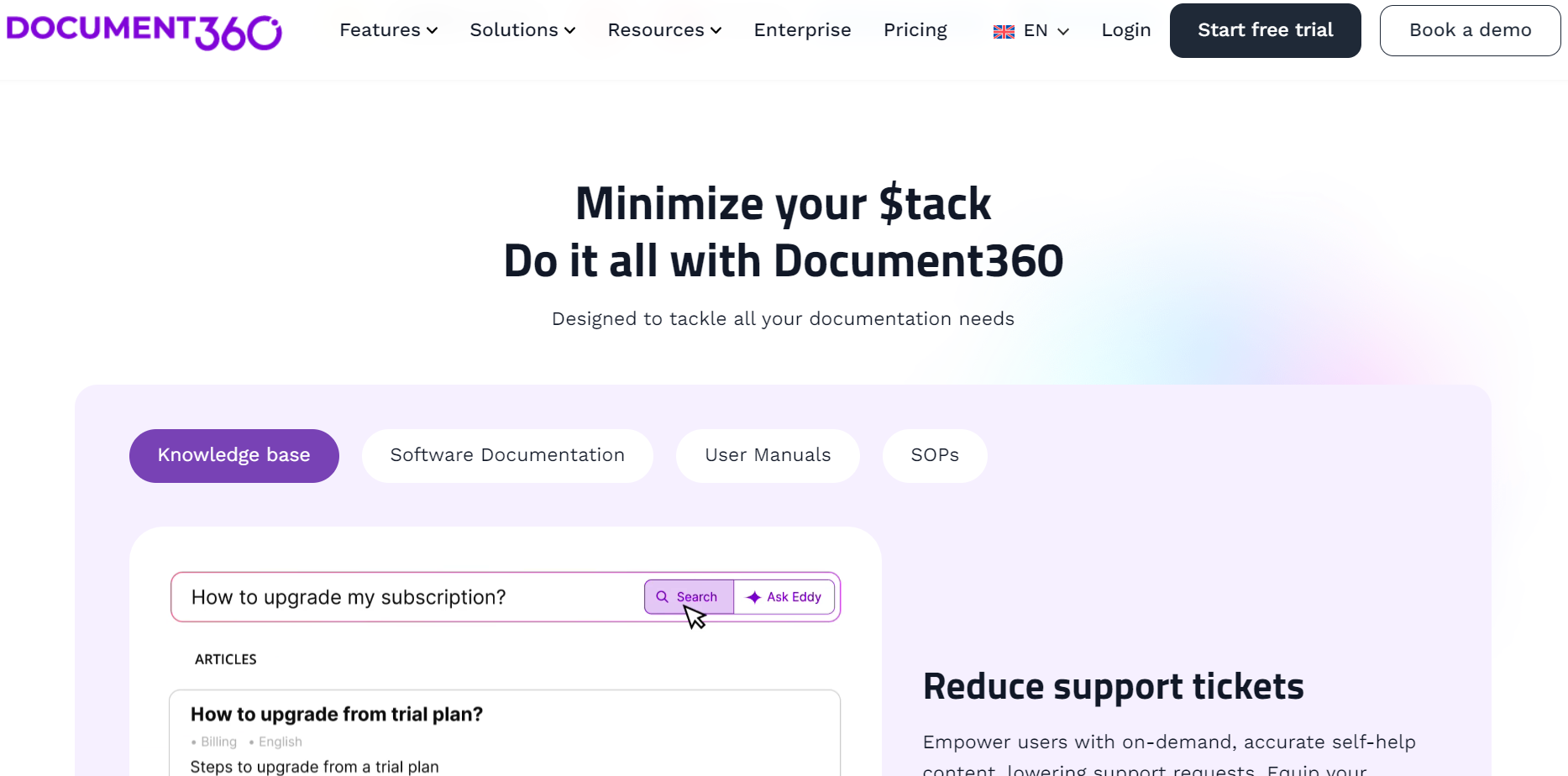Click the sparkle icon beside Ask Eddy
Screen dimensions: 1568x776
click(x=753, y=597)
